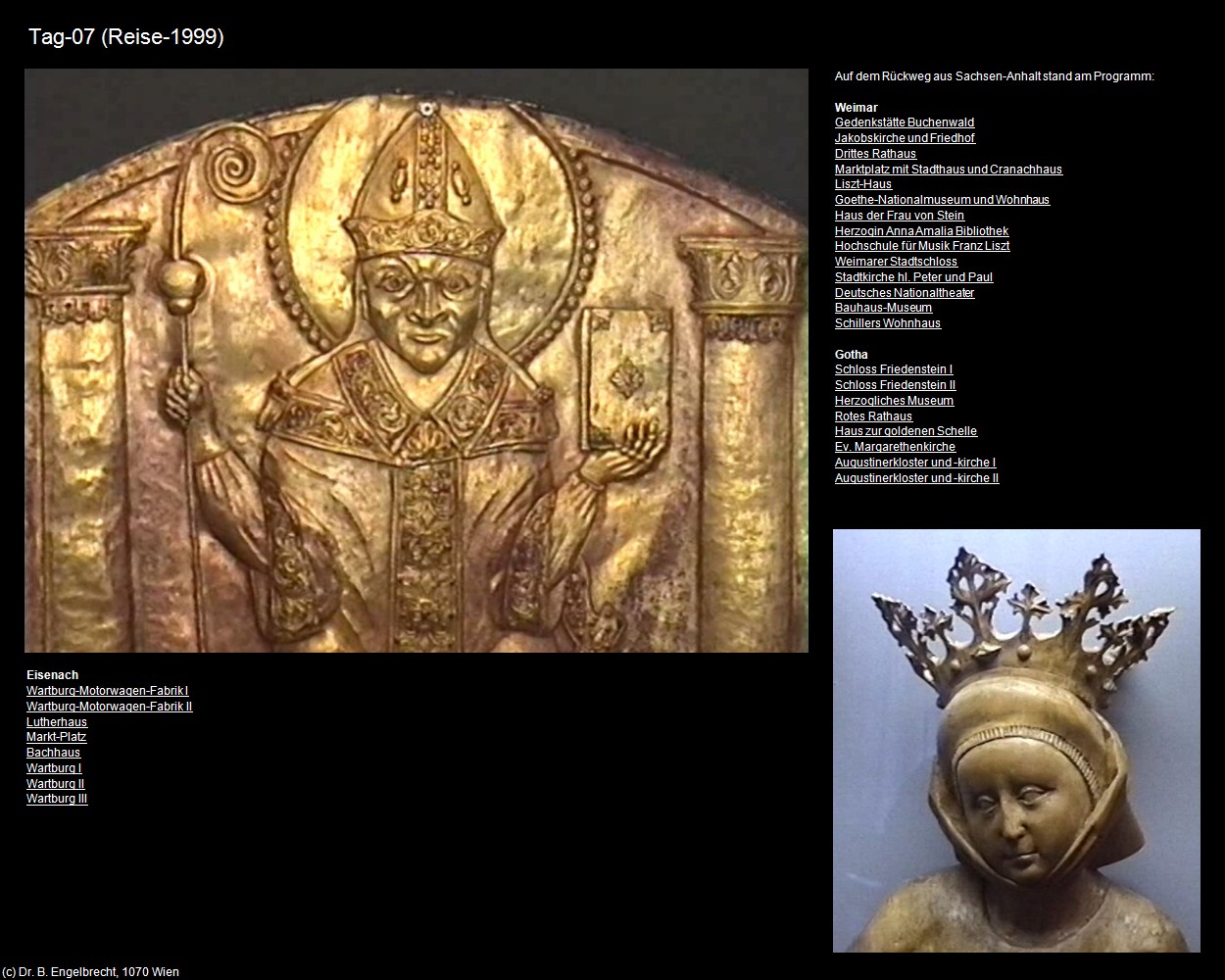Select the Eisenach section heading
Image resolution: width=1225 pixels, height=980 pixels.
coord(52,675)
